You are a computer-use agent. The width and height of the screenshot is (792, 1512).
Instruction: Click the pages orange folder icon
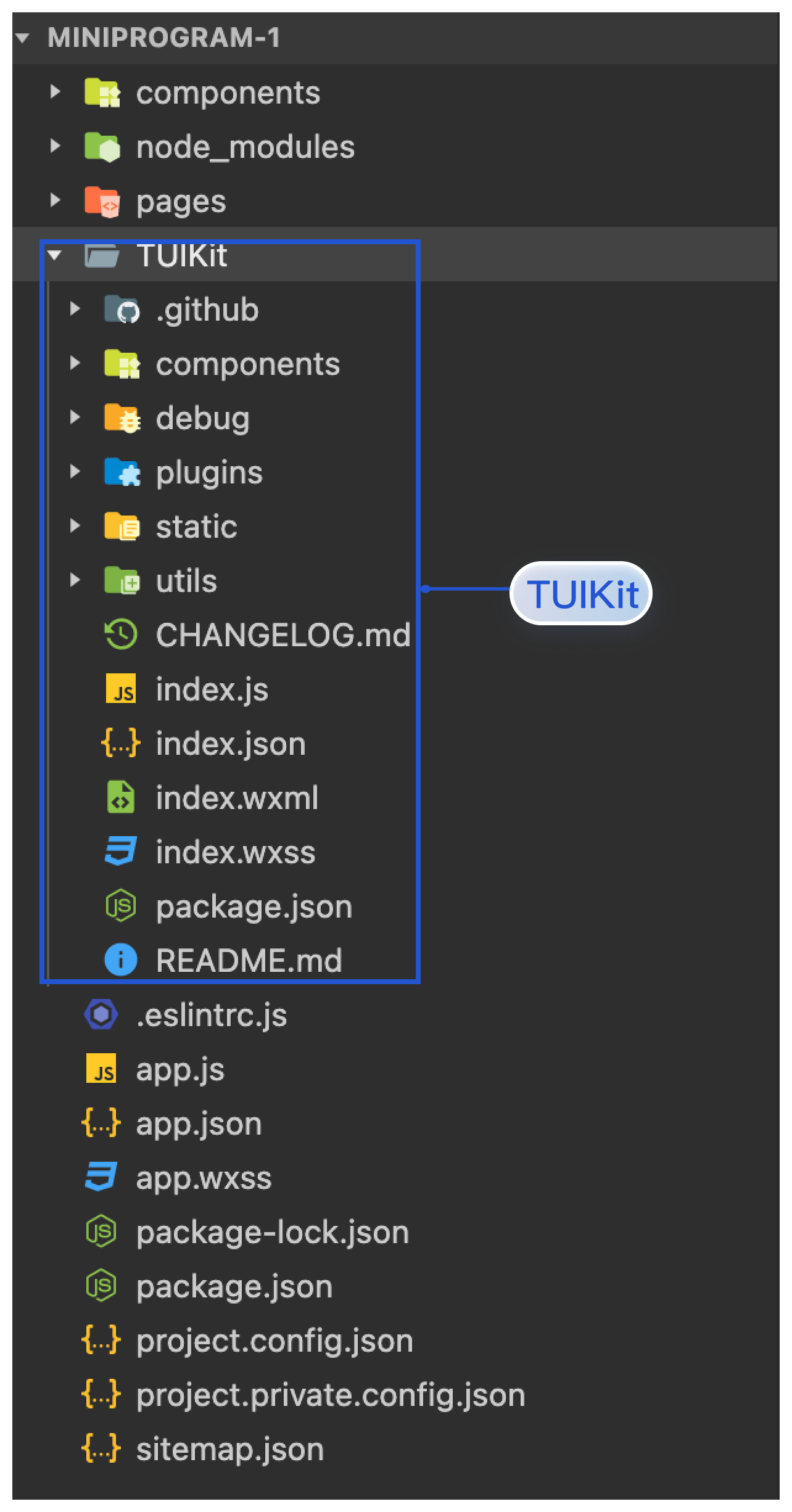[102, 201]
